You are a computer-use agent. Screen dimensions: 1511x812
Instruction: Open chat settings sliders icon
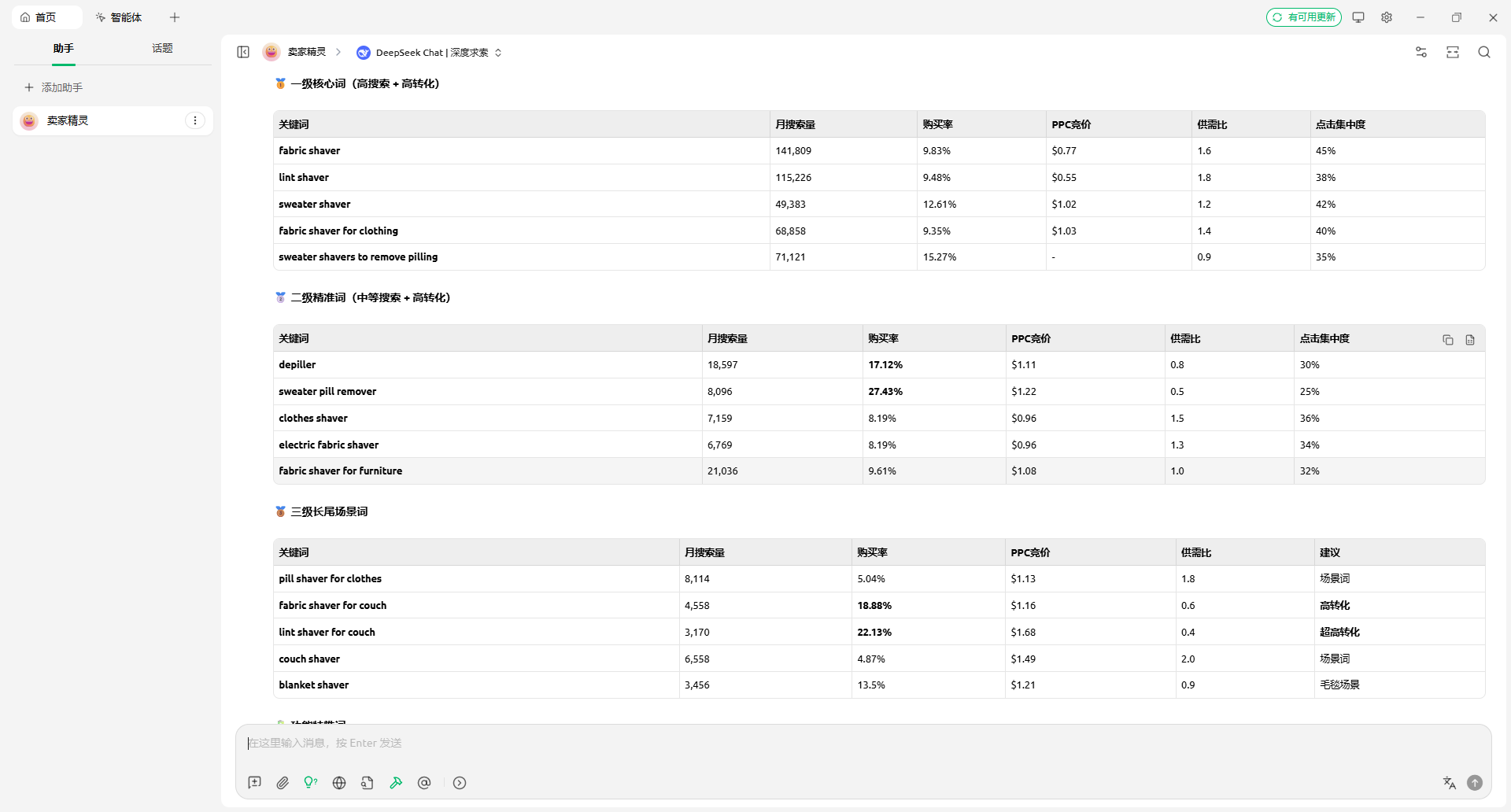point(1420,52)
